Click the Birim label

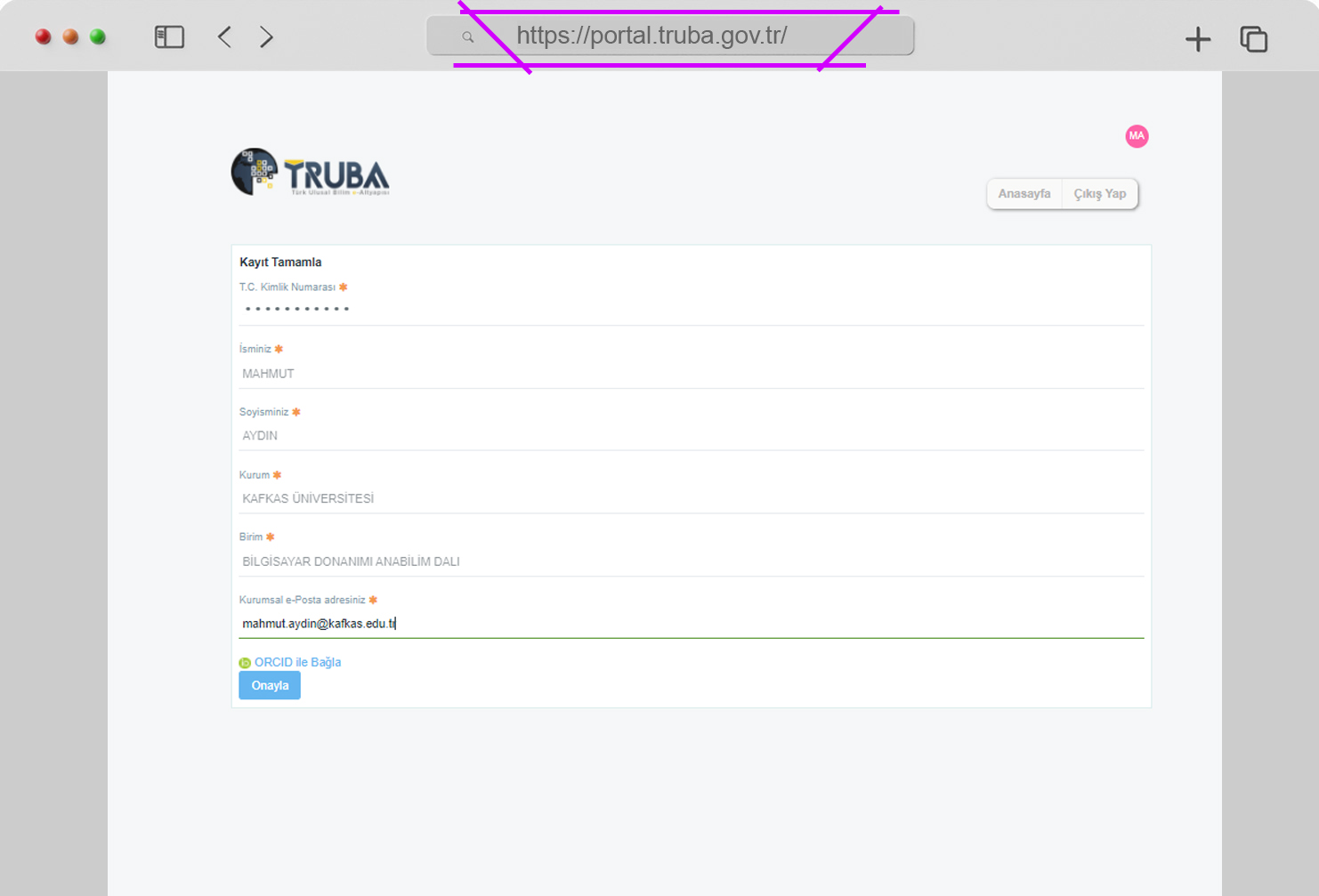(251, 537)
